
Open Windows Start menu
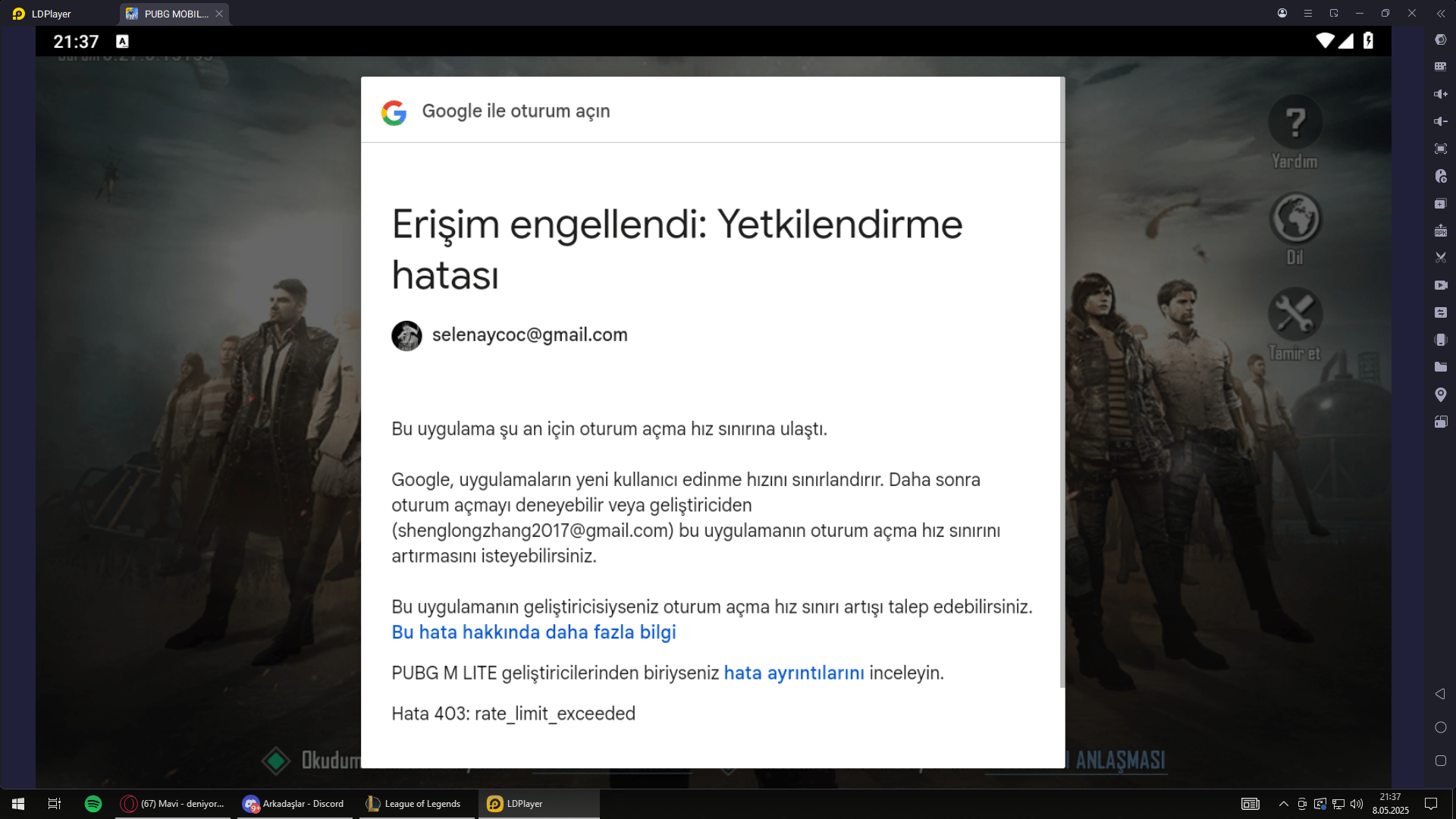tap(18, 804)
